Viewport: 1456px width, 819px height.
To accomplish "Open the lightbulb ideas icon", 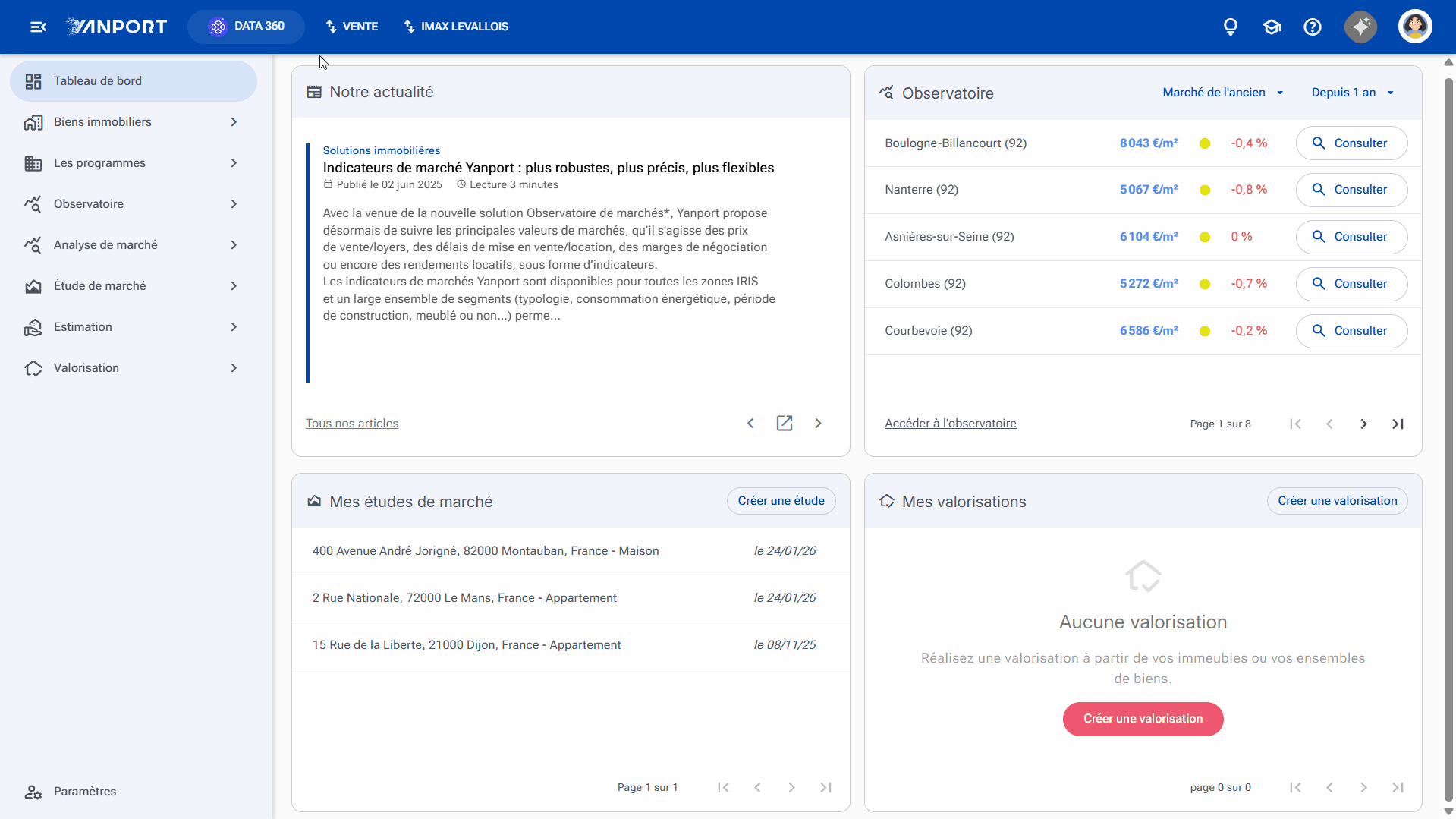I will click(x=1231, y=27).
